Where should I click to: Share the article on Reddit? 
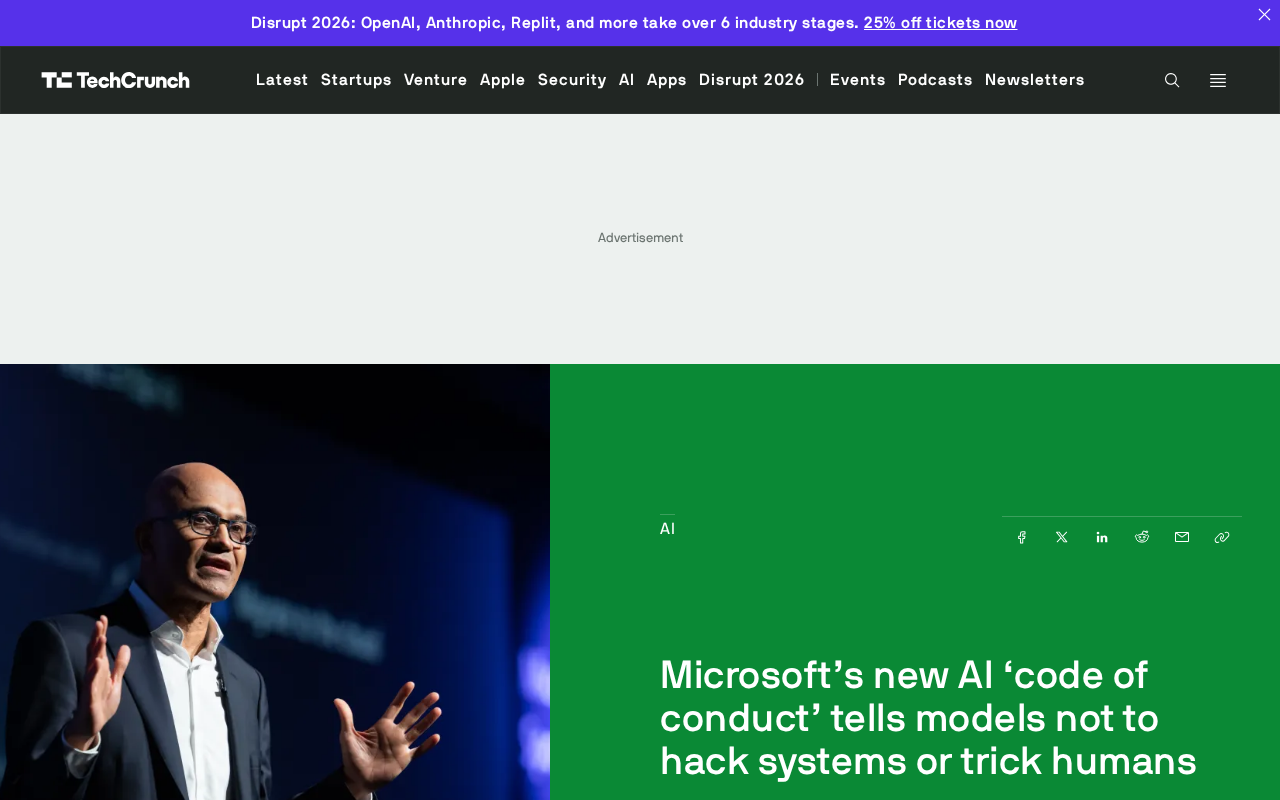(x=1142, y=537)
